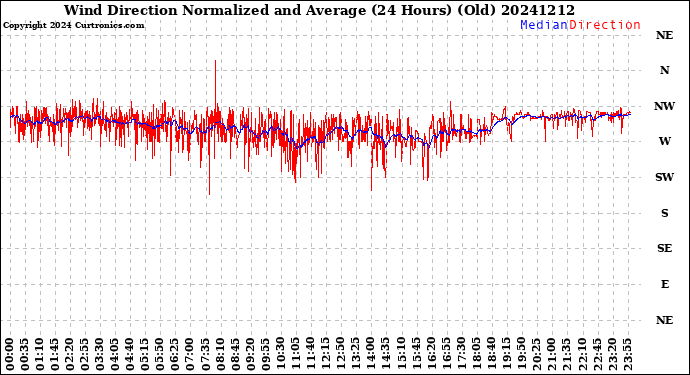Click the 00:35 time axis label

[25, 355]
